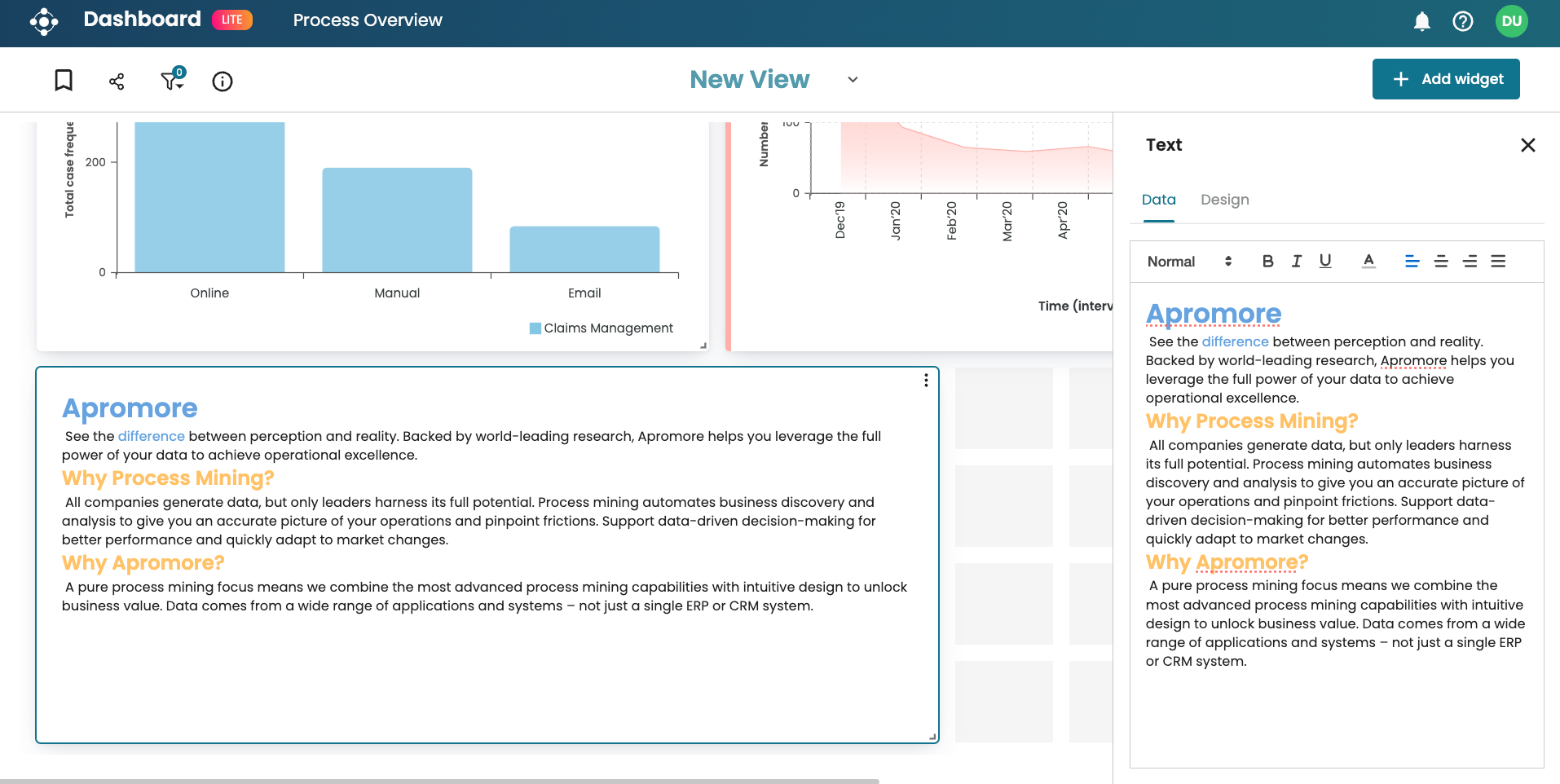Click the Add widget button

pos(1446,79)
